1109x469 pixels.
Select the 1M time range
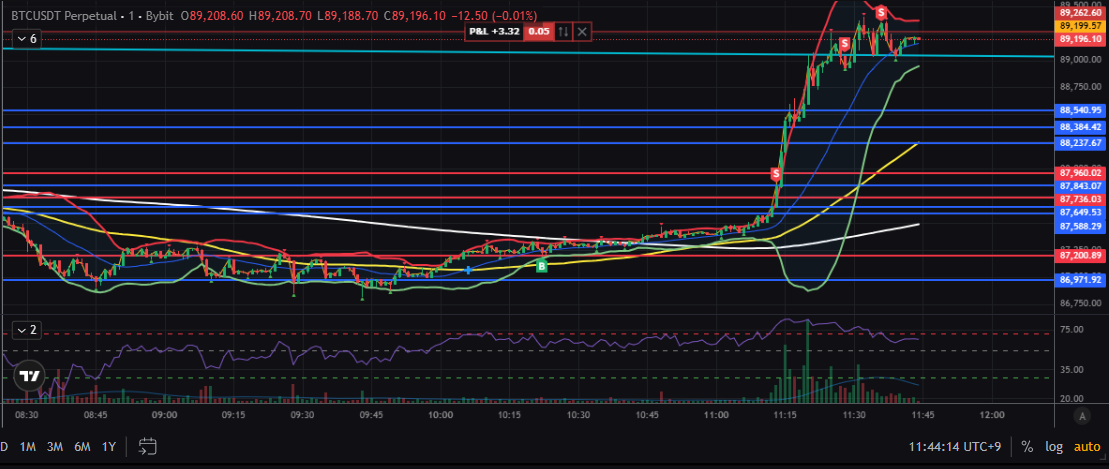tap(28, 446)
